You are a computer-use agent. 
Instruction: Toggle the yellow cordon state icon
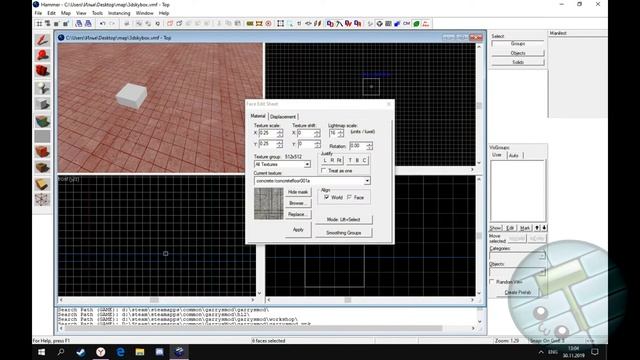point(250,24)
